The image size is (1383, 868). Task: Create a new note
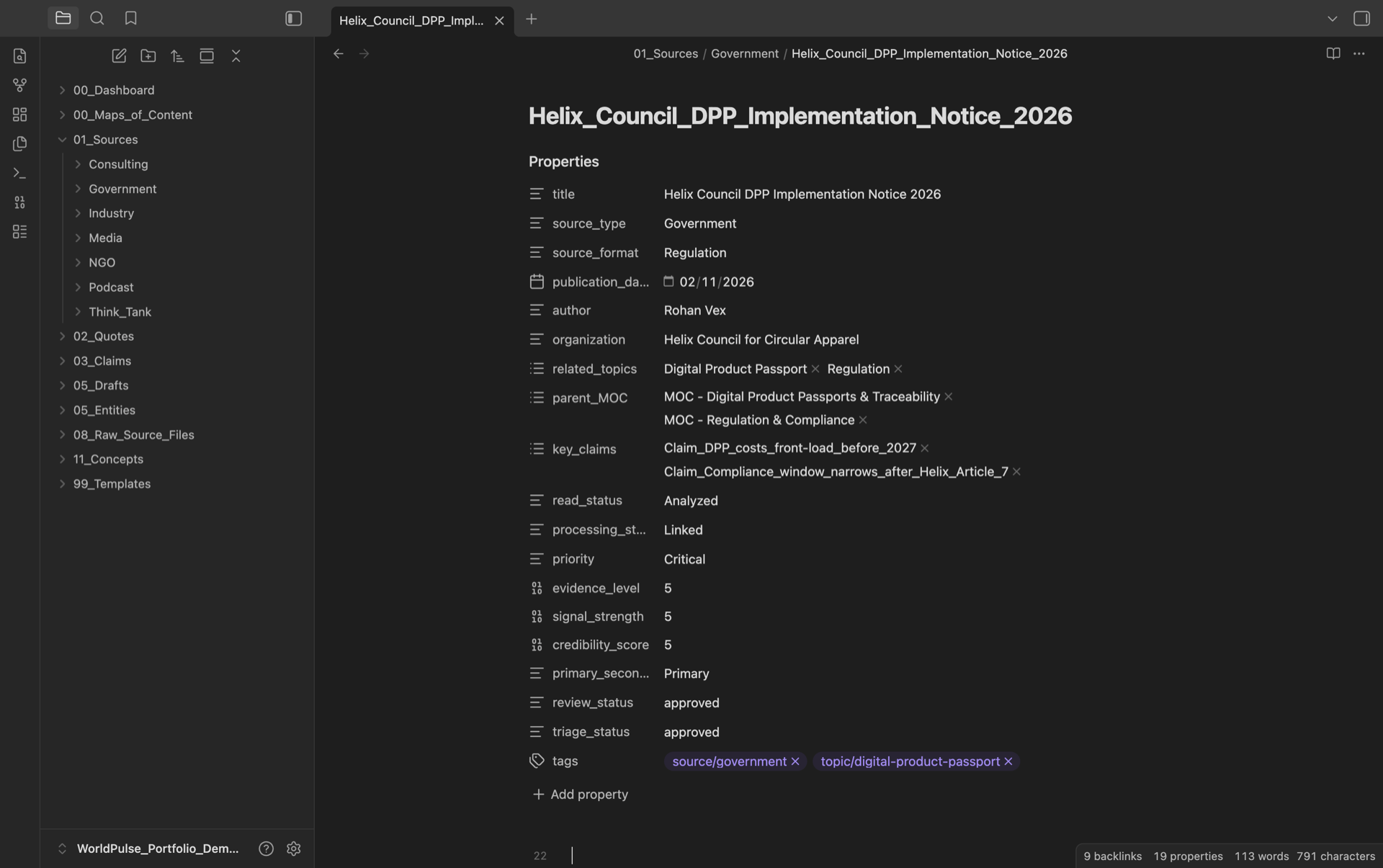click(119, 55)
